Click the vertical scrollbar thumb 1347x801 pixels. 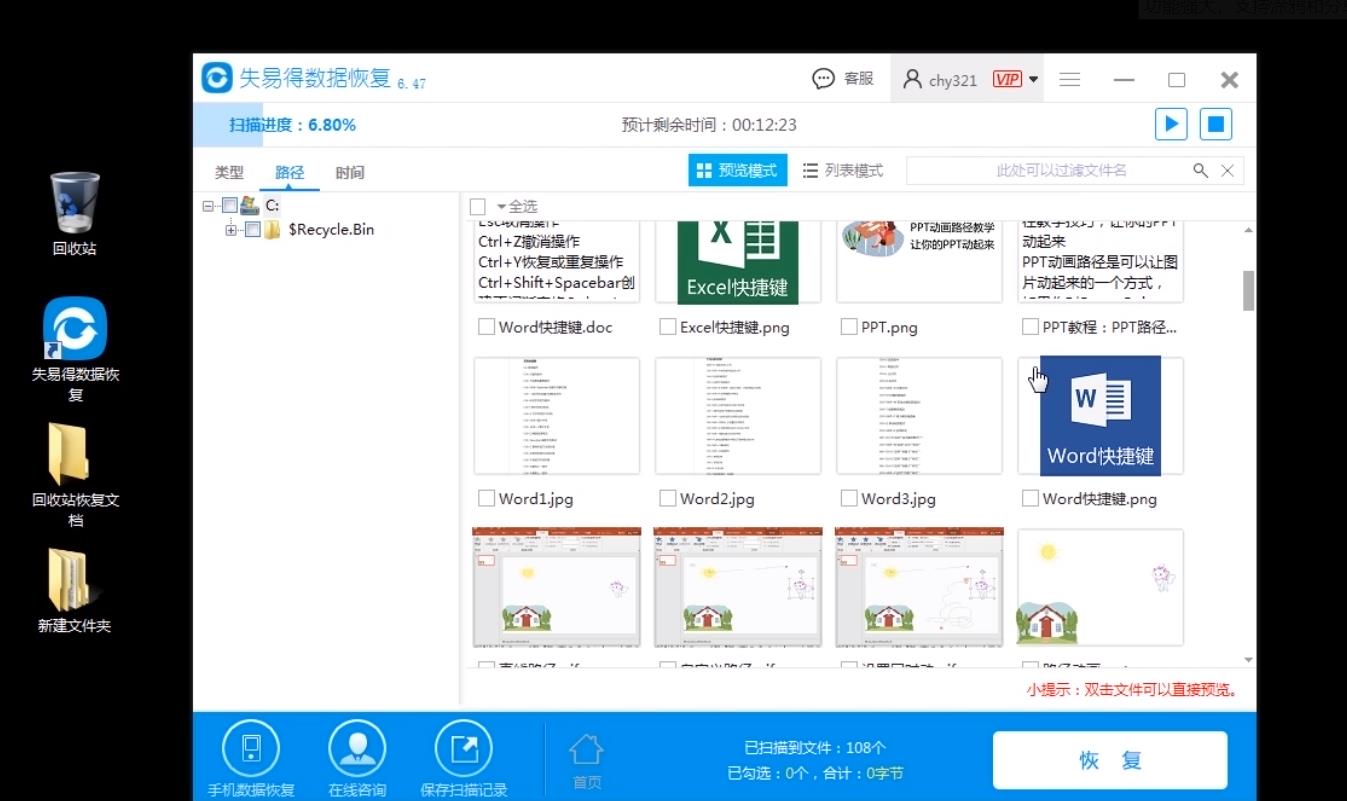pos(1248,290)
